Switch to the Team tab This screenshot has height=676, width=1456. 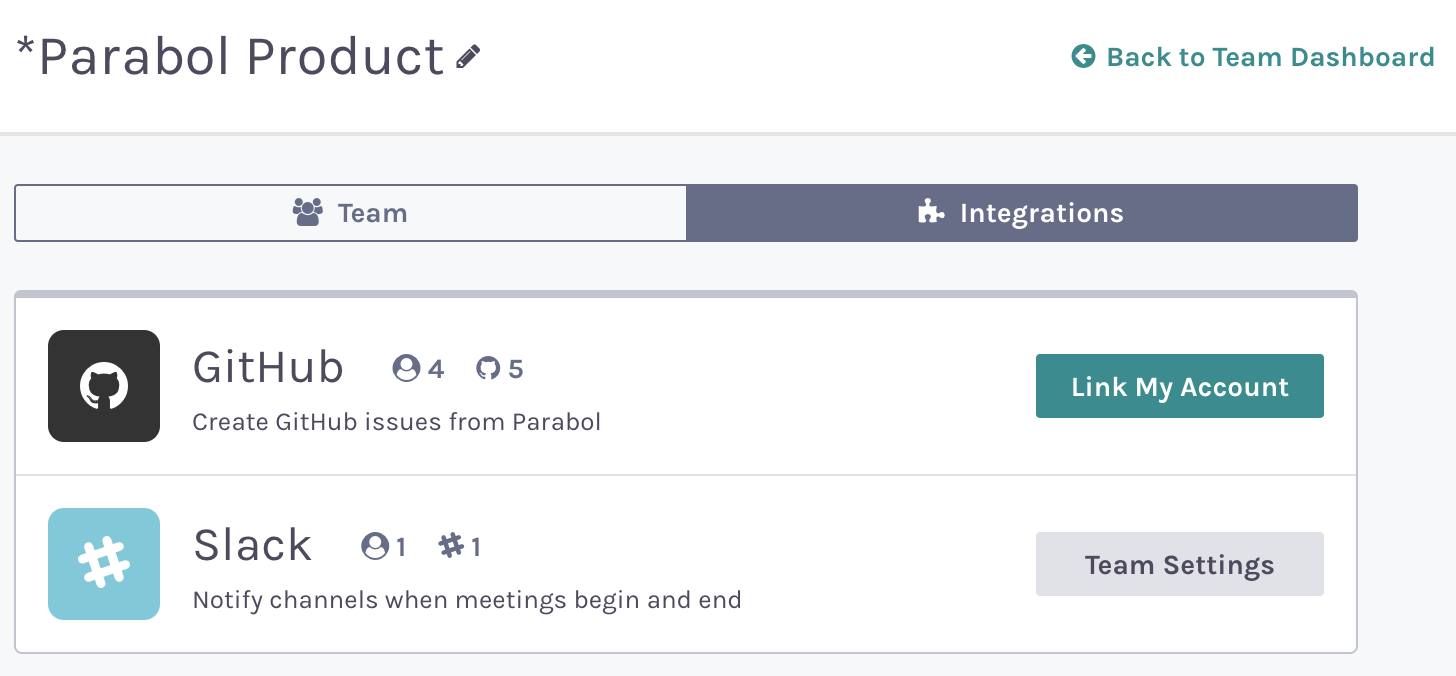pyautogui.click(x=350, y=213)
